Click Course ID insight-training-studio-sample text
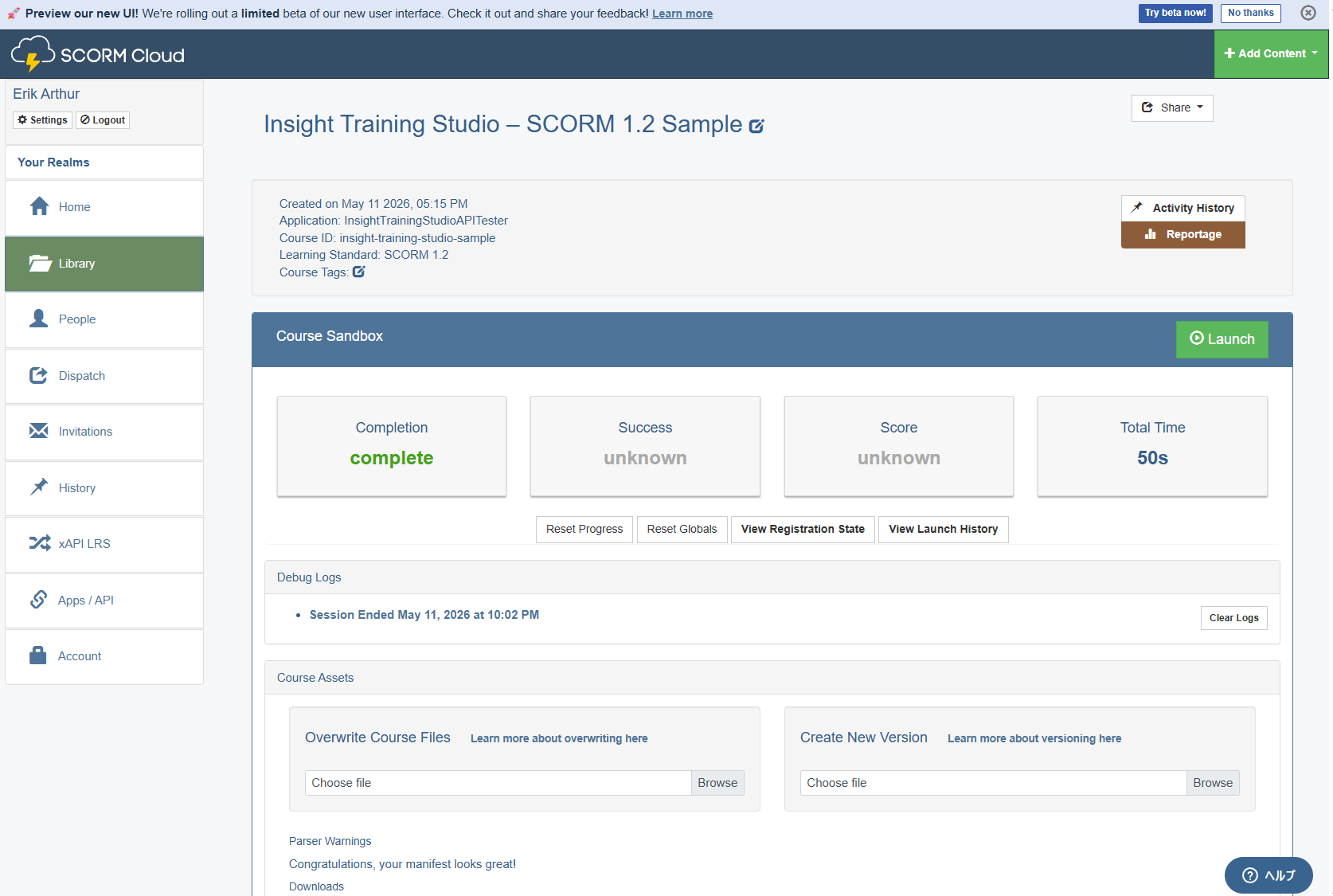This screenshot has height=896, width=1333. (387, 238)
